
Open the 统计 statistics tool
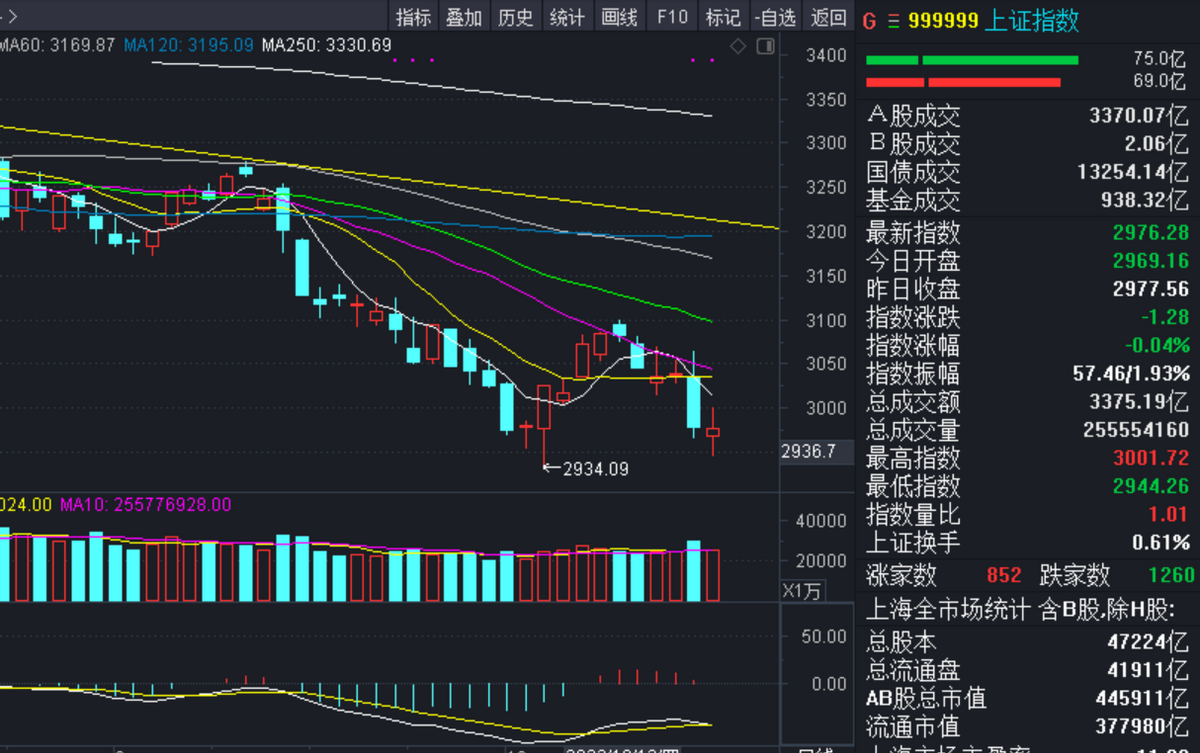[x=568, y=17]
